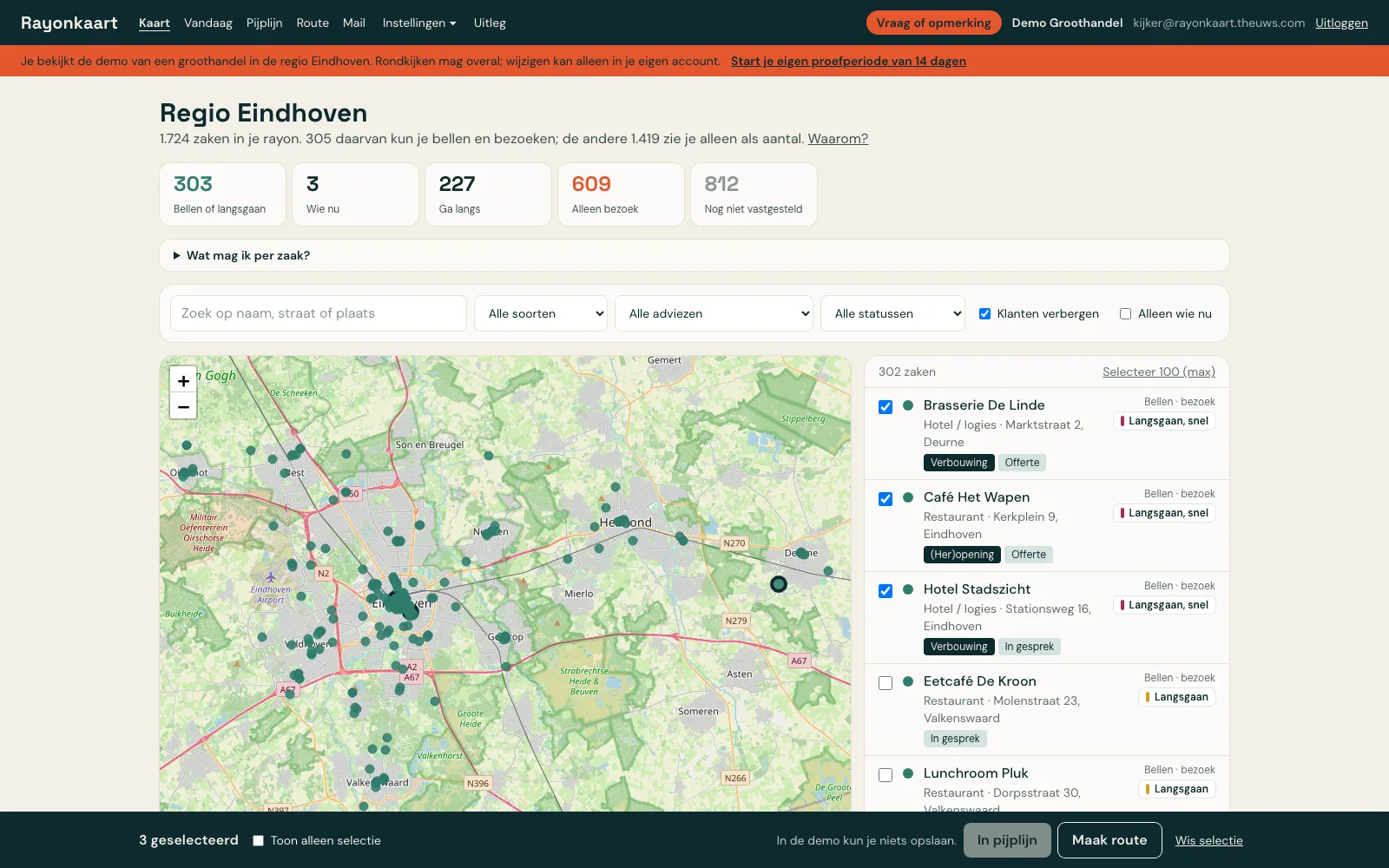Open the Alle soorten dropdown

(541, 313)
